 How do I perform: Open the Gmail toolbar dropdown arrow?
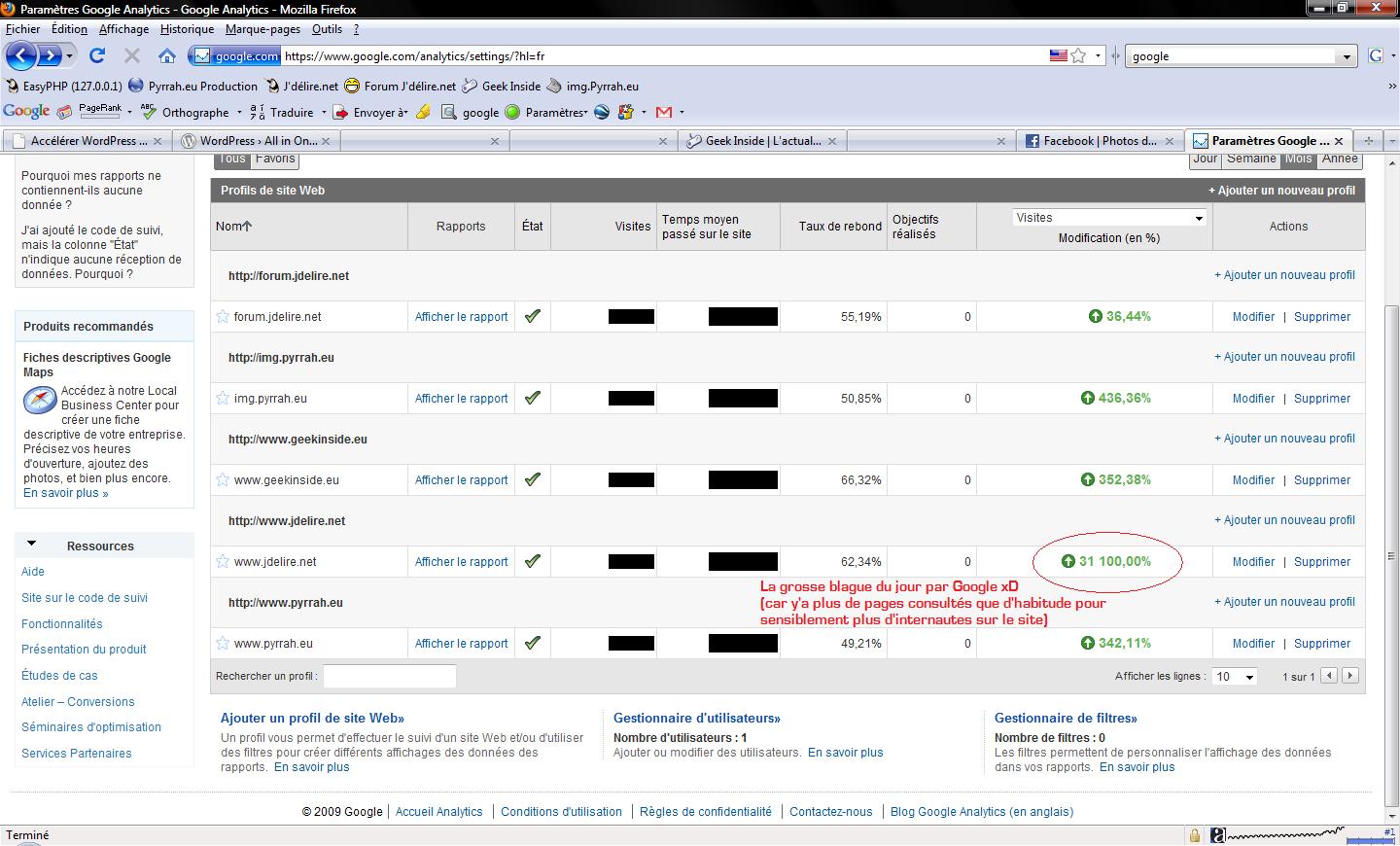682,112
